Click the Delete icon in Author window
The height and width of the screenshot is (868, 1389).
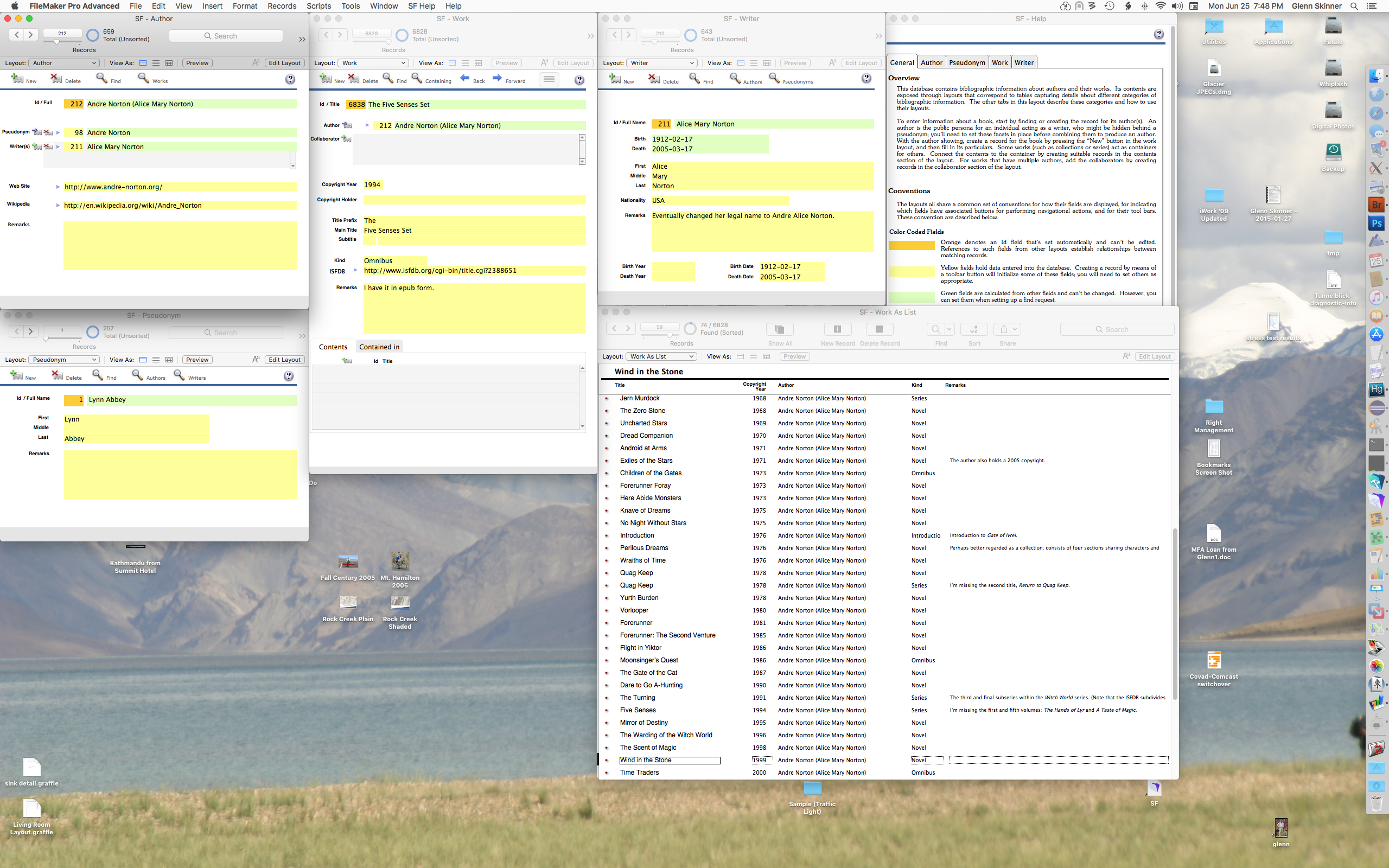56,79
